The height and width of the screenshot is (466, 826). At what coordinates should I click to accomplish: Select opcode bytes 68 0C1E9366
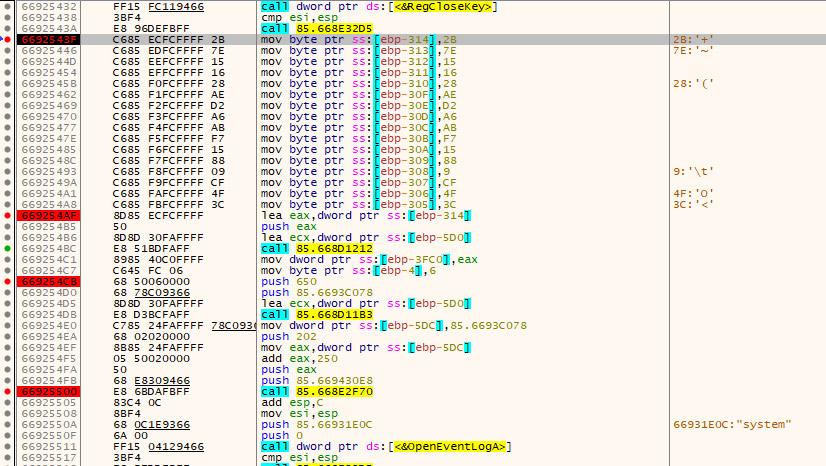point(151,424)
